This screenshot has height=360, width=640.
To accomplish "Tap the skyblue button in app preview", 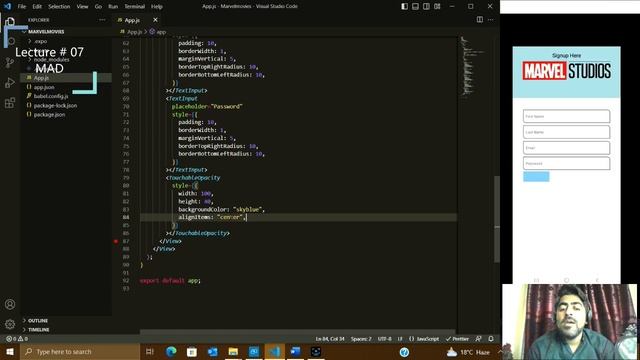I will tap(536, 177).
